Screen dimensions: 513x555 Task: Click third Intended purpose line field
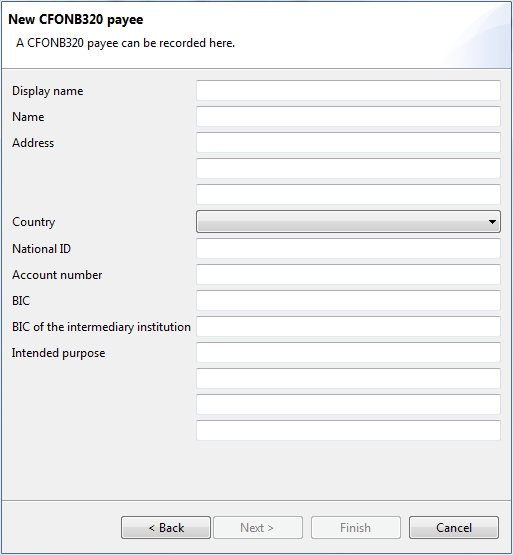(348, 405)
